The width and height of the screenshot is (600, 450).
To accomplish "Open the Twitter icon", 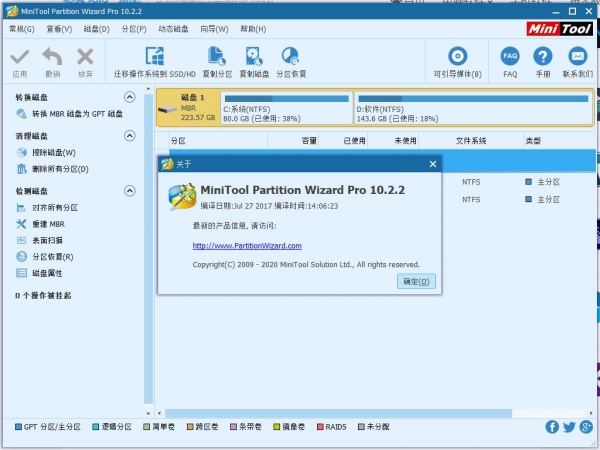I will click(x=569, y=427).
